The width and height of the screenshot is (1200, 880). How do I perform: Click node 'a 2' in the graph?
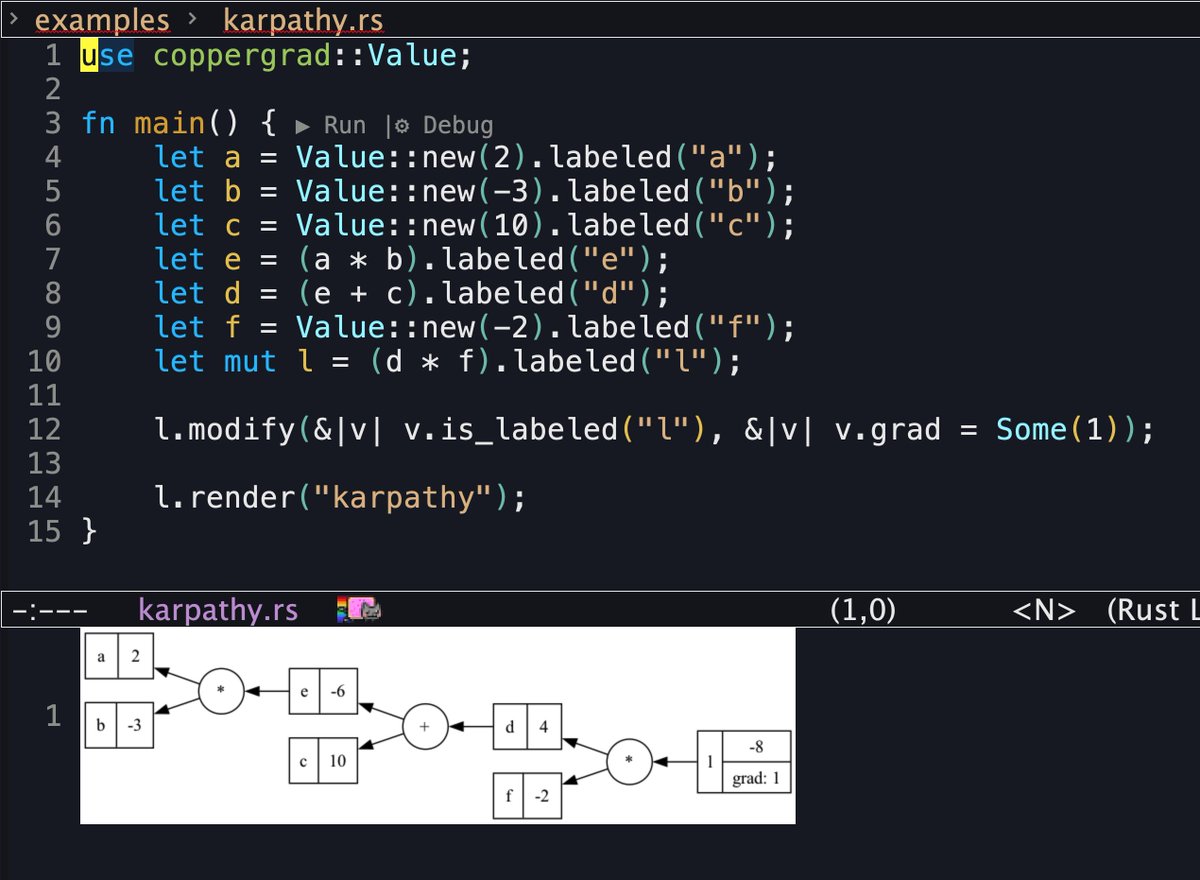(119, 657)
